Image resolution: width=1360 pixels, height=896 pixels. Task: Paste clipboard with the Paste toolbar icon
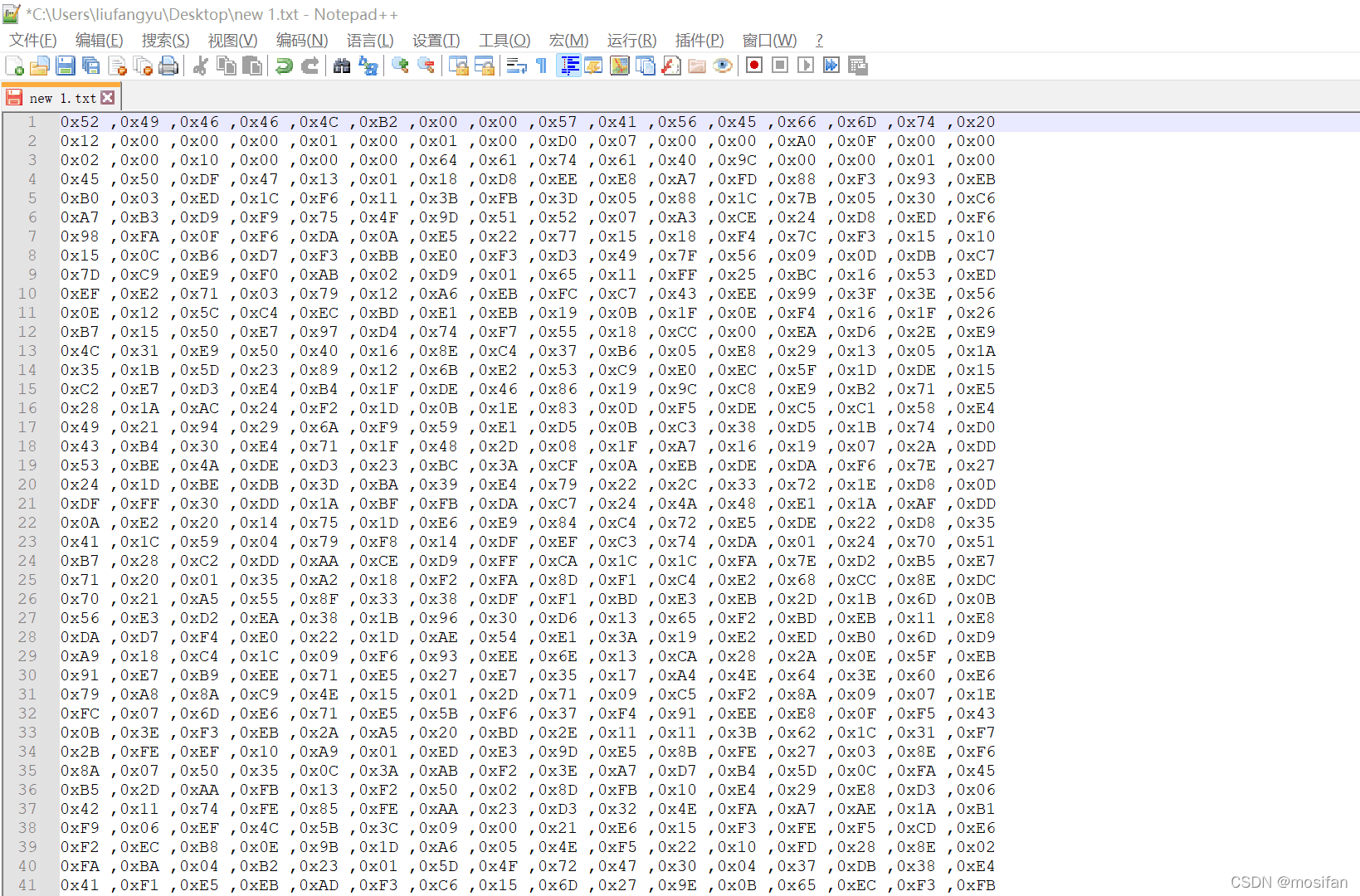(252, 66)
